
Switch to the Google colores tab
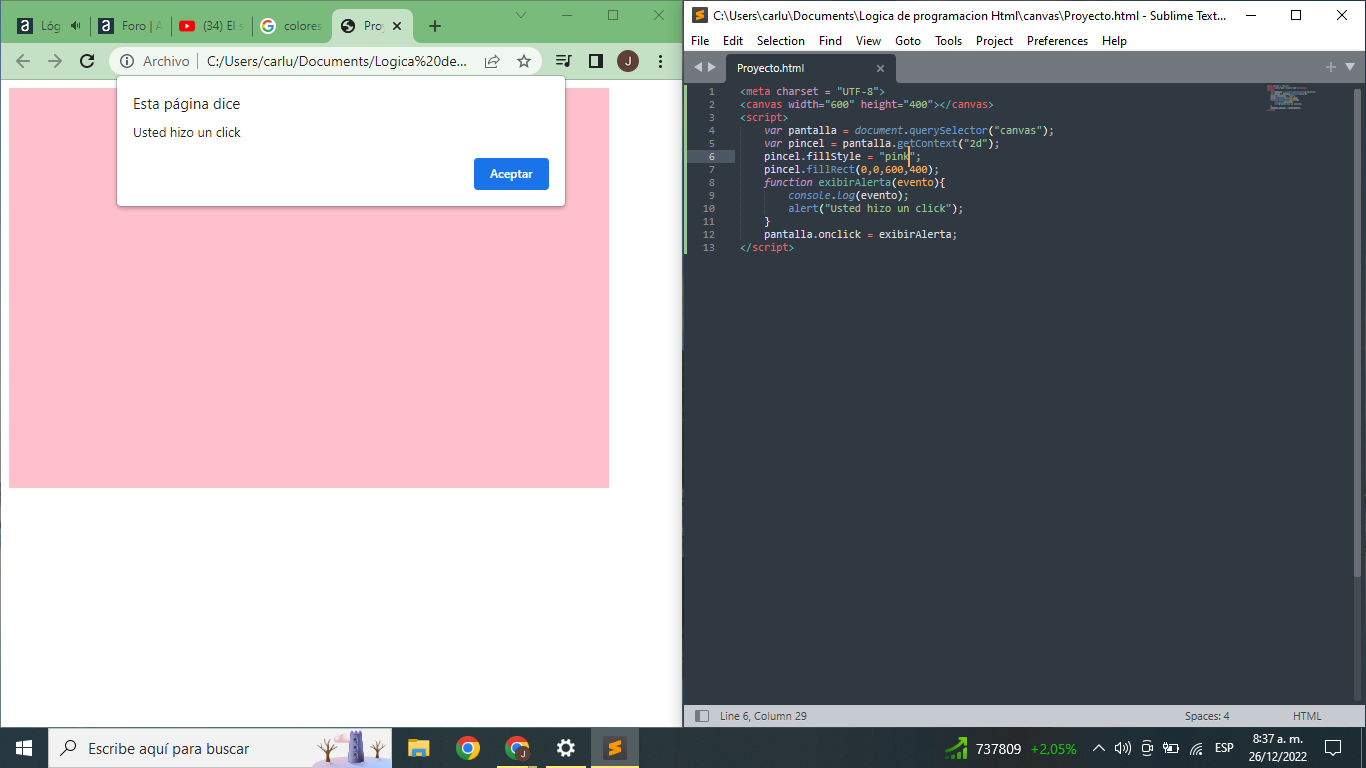[x=292, y=26]
